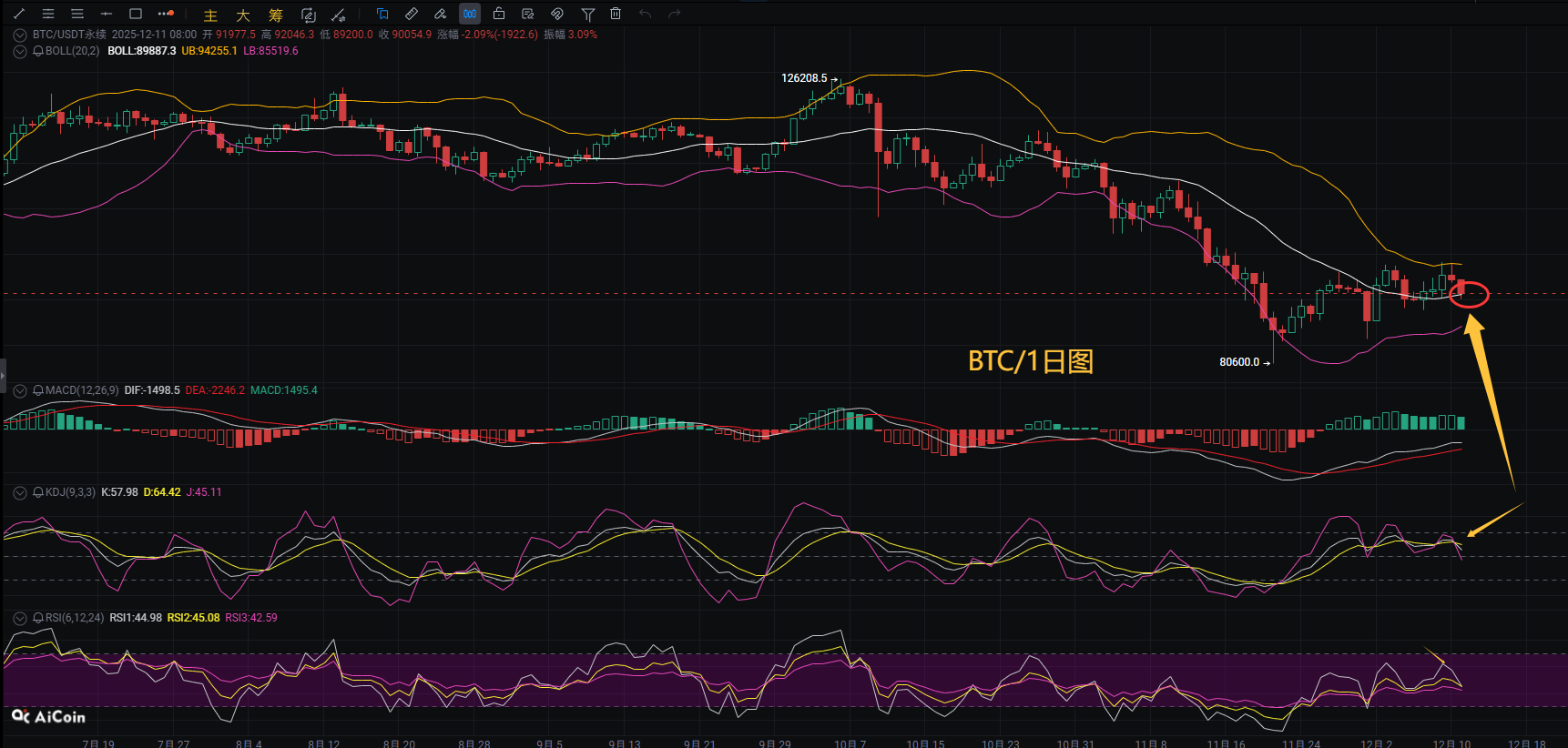1568x748 pixels.
Task: Click the 筹 chip distribution button
Action: 275,15
